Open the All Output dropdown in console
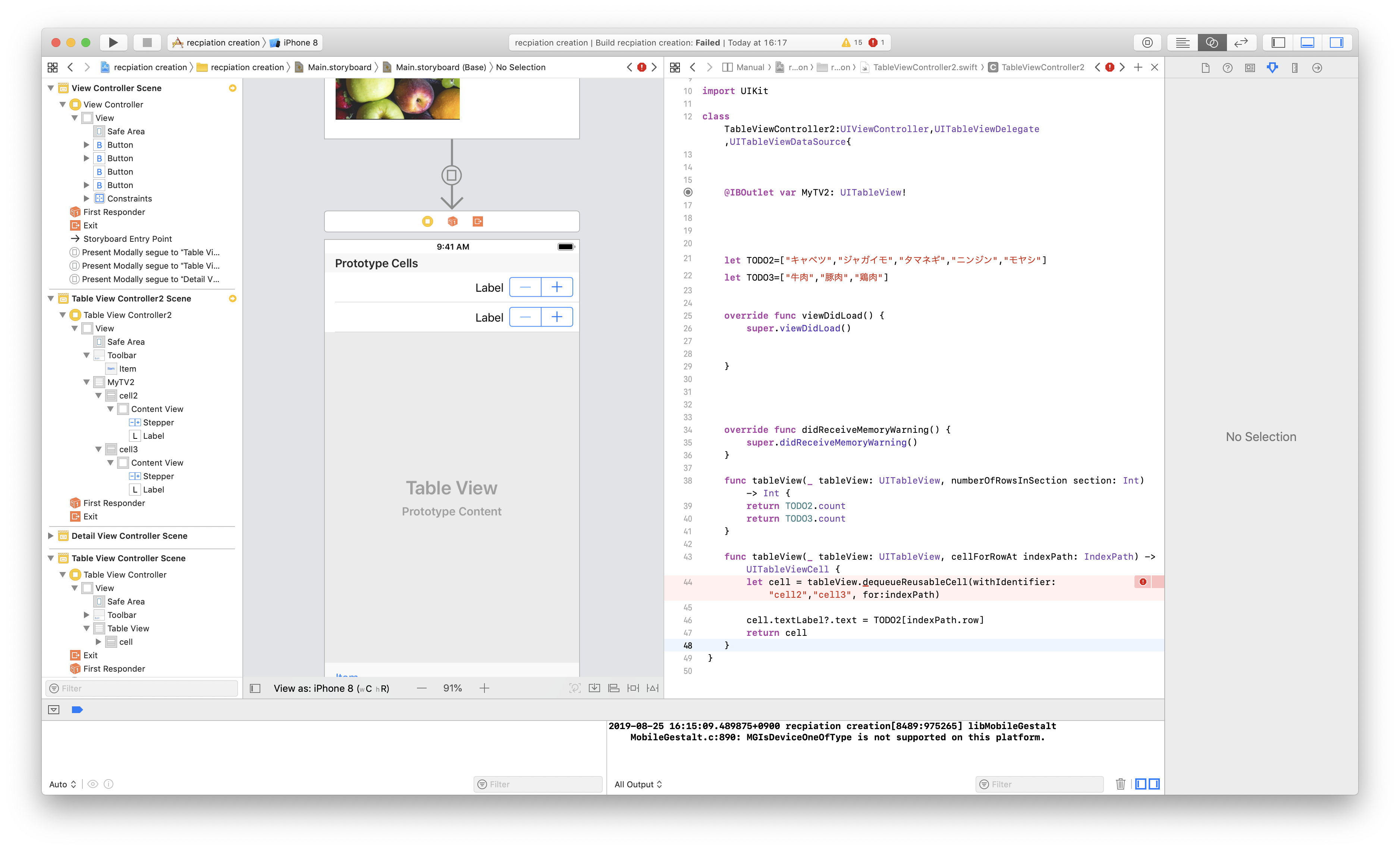The image size is (1400, 850). [x=637, y=784]
